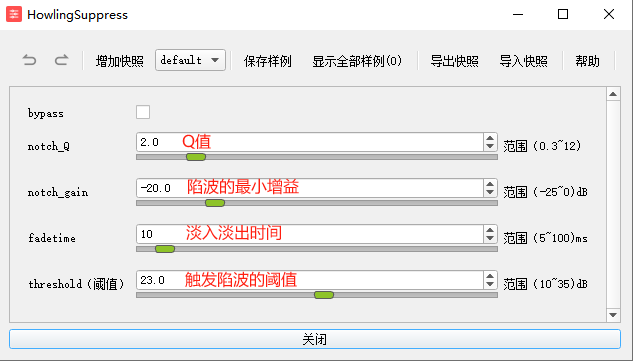The height and width of the screenshot is (364, 635).
Task: Click the 范围 (0.3~12) range text
Action: tap(542, 146)
